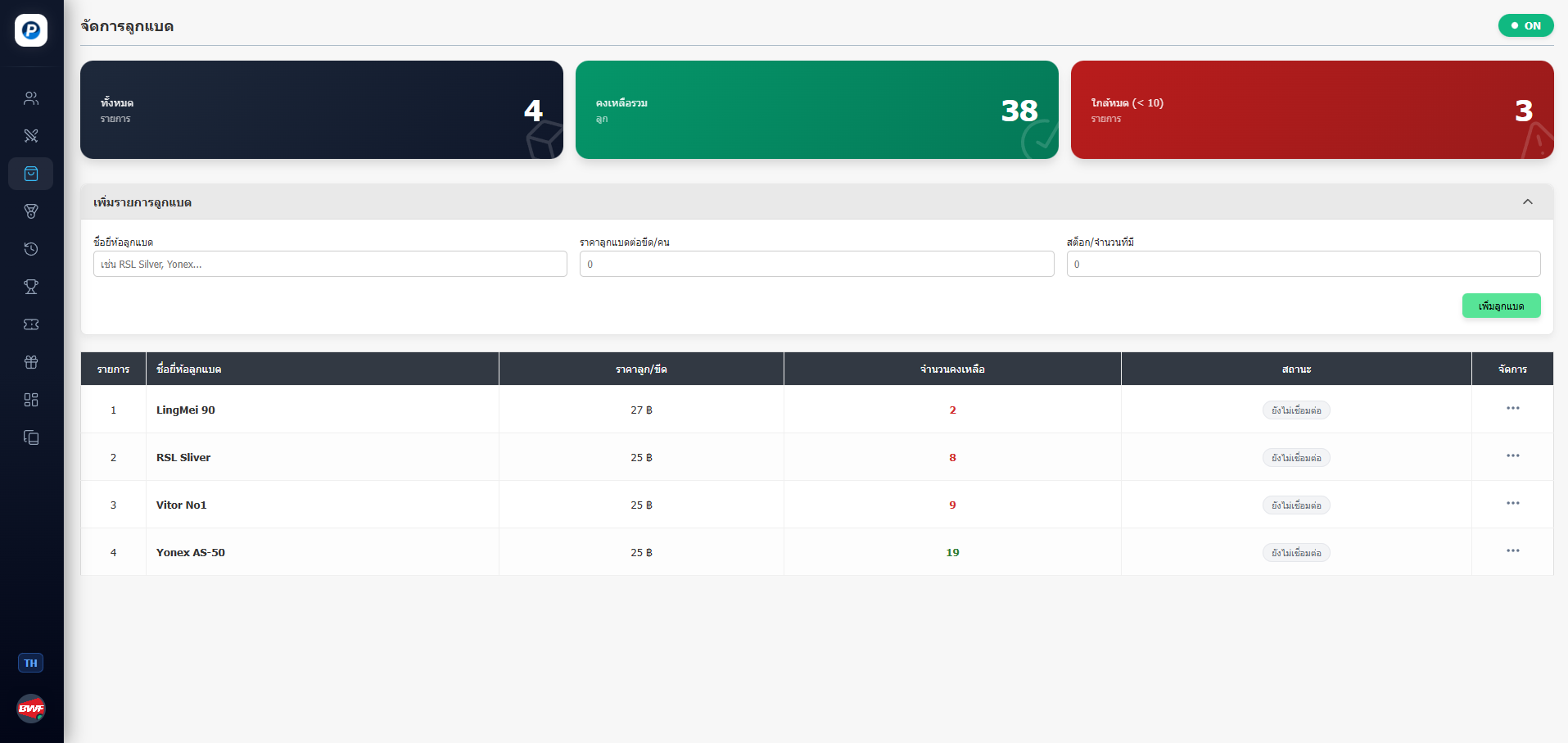Collapse the เพิ่มรายการลูกแบด panel chevron

click(x=1527, y=202)
